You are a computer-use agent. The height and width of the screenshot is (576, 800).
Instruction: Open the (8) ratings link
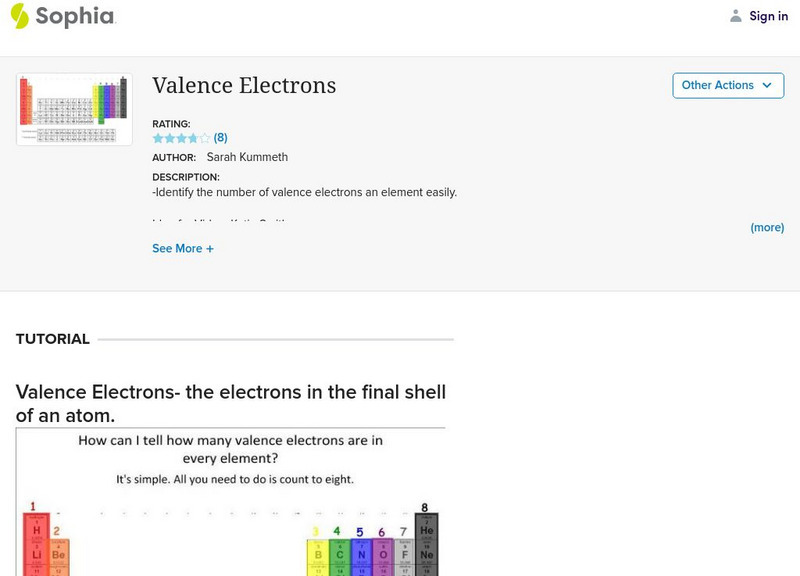pyautogui.click(x=218, y=136)
